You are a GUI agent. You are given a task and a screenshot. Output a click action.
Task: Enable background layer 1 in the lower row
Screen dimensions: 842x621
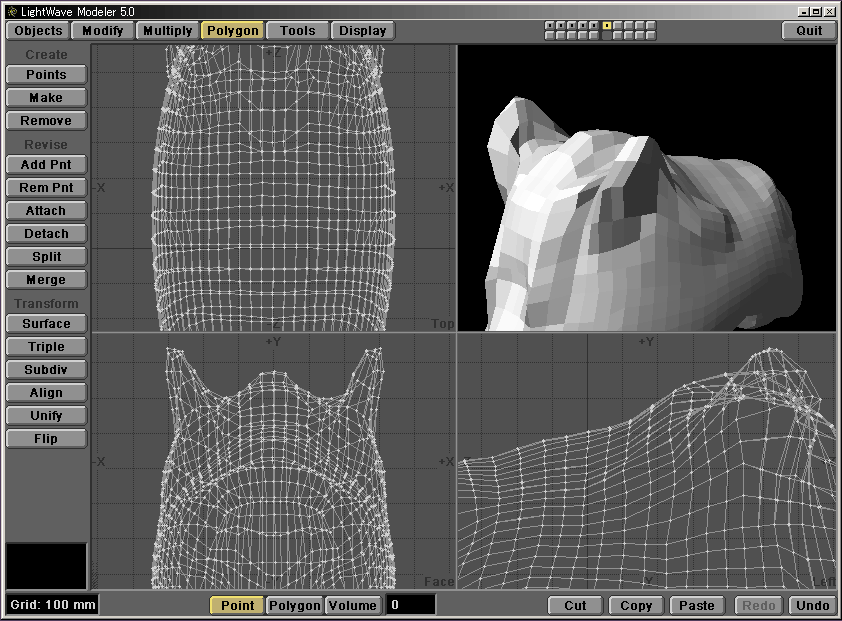(x=550, y=35)
